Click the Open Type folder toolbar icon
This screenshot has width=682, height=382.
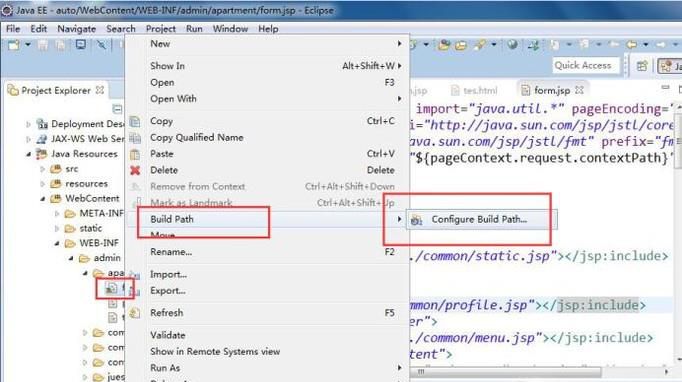pos(444,44)
